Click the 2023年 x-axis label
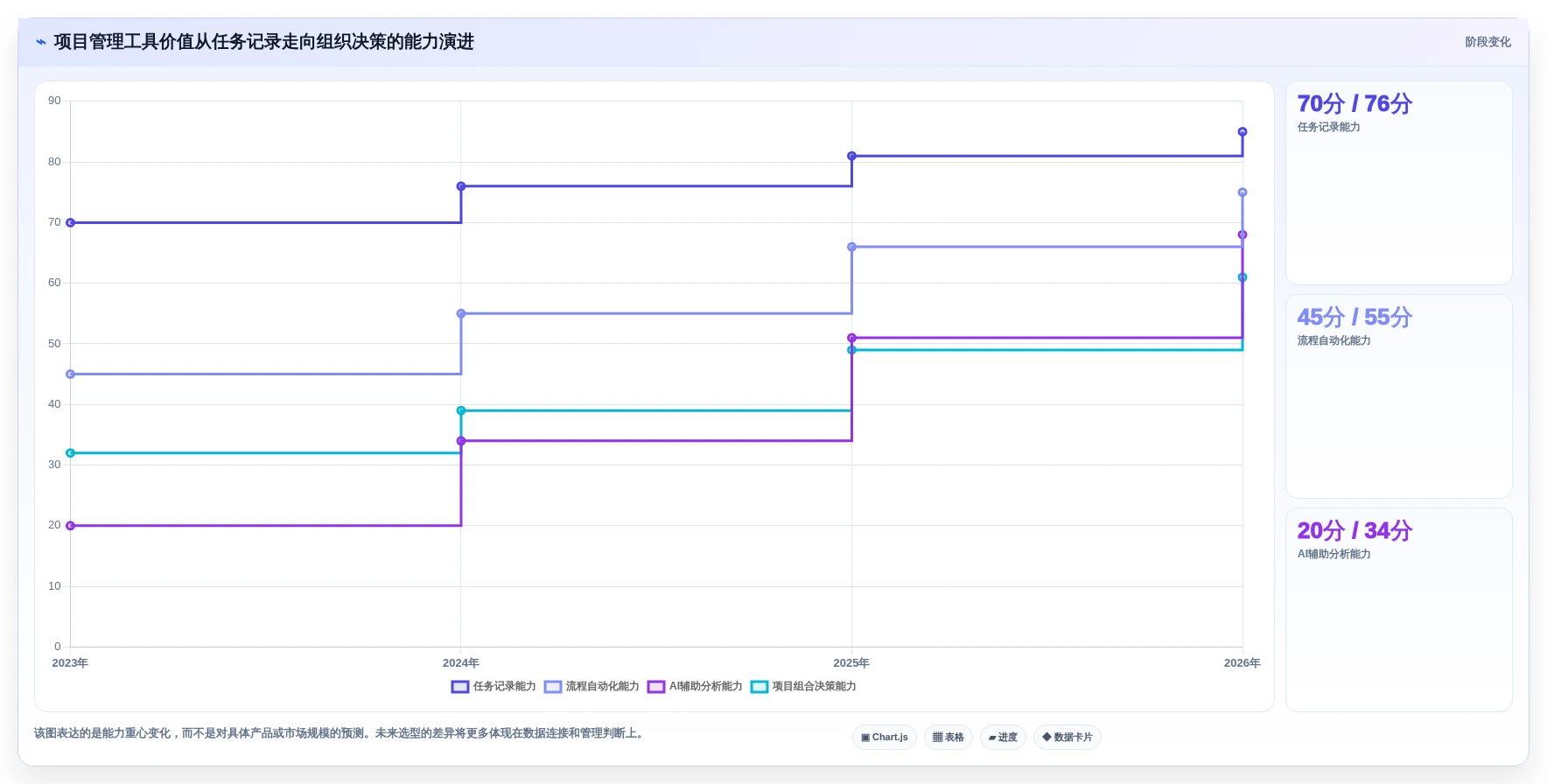The height and width of the screenshot is (784, 1547). (70, 663)
